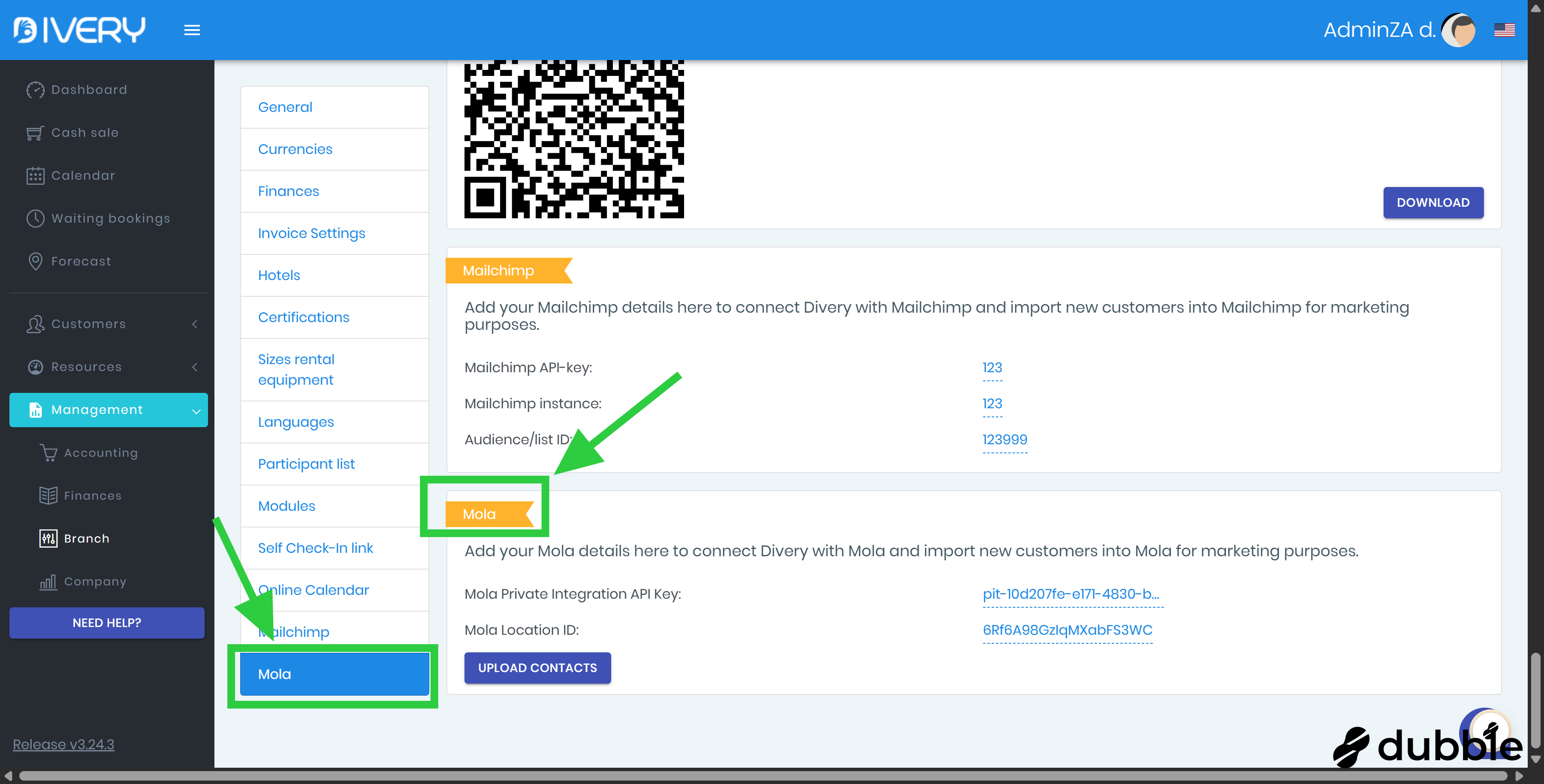
Task: Click the hamburger menu icon
Action: pos(192,30)
